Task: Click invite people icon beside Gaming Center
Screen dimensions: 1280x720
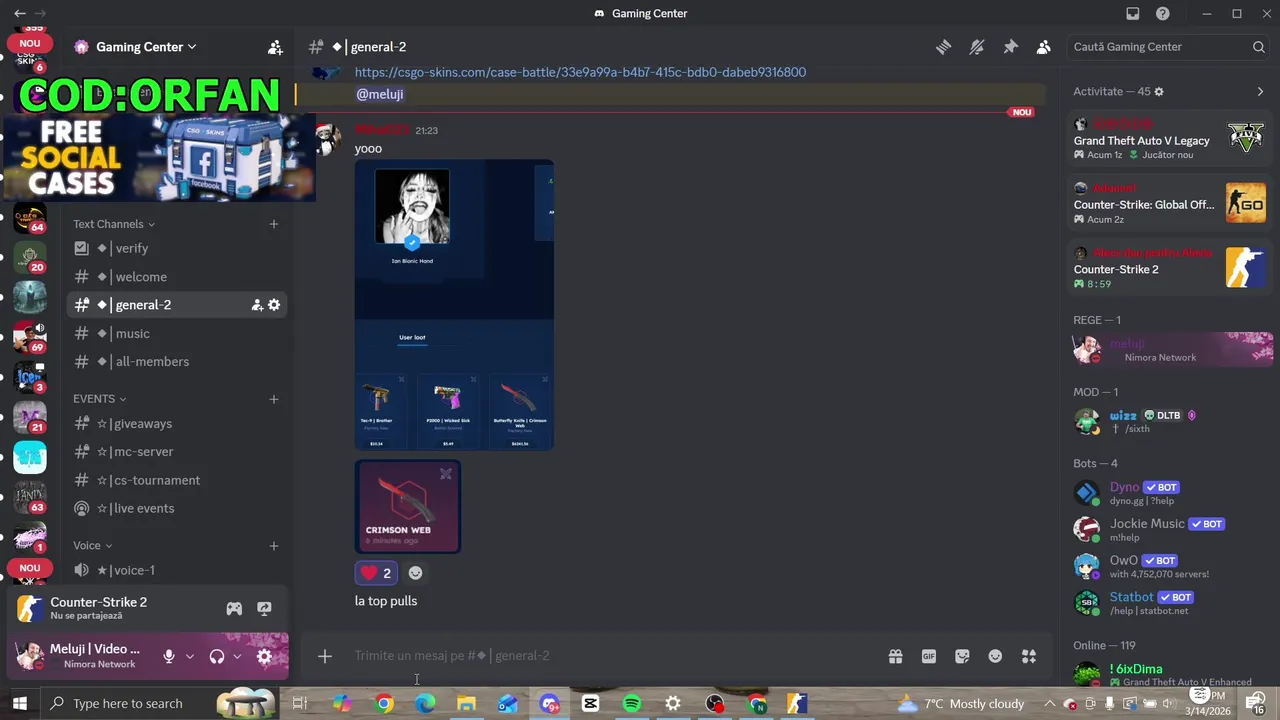Action: pyautogui.click(x=275, y=47)
